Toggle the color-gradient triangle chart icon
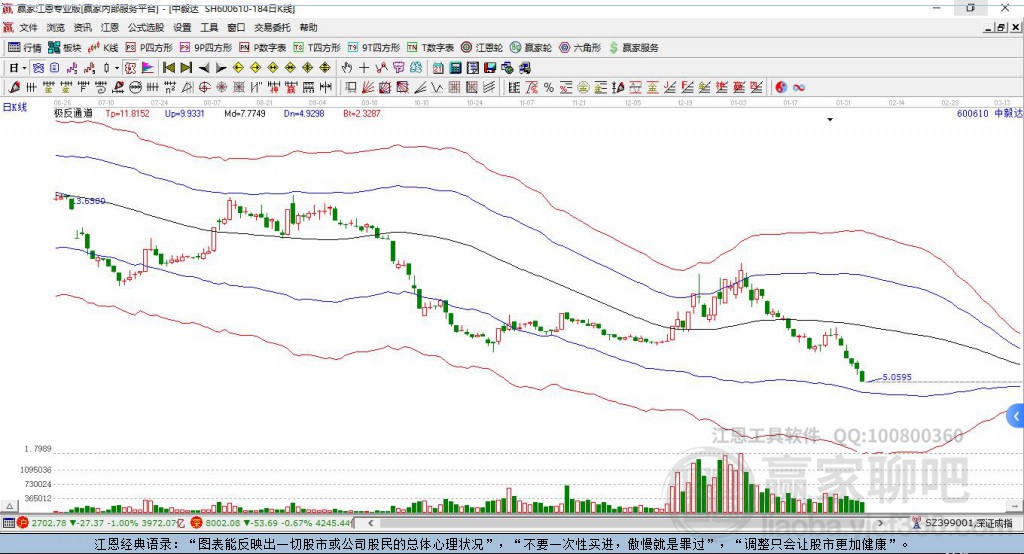Image resolution: width=1024 pixels, height=554 pixels. point(148,68)
